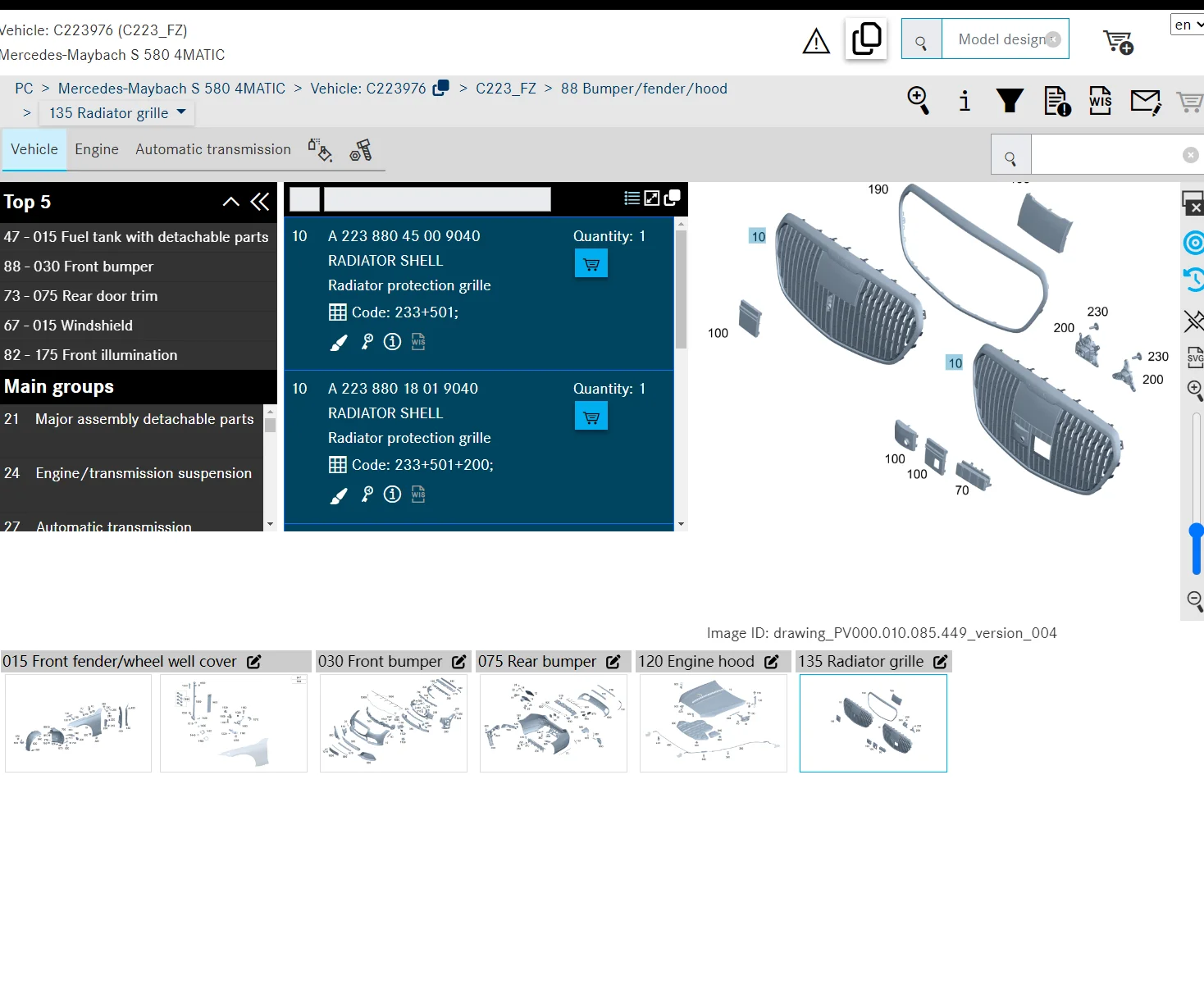Click the PC breadcrumb link
The width and height of the screenshot is (1204, 989).
pyautogui.click(x=24, y=89)
